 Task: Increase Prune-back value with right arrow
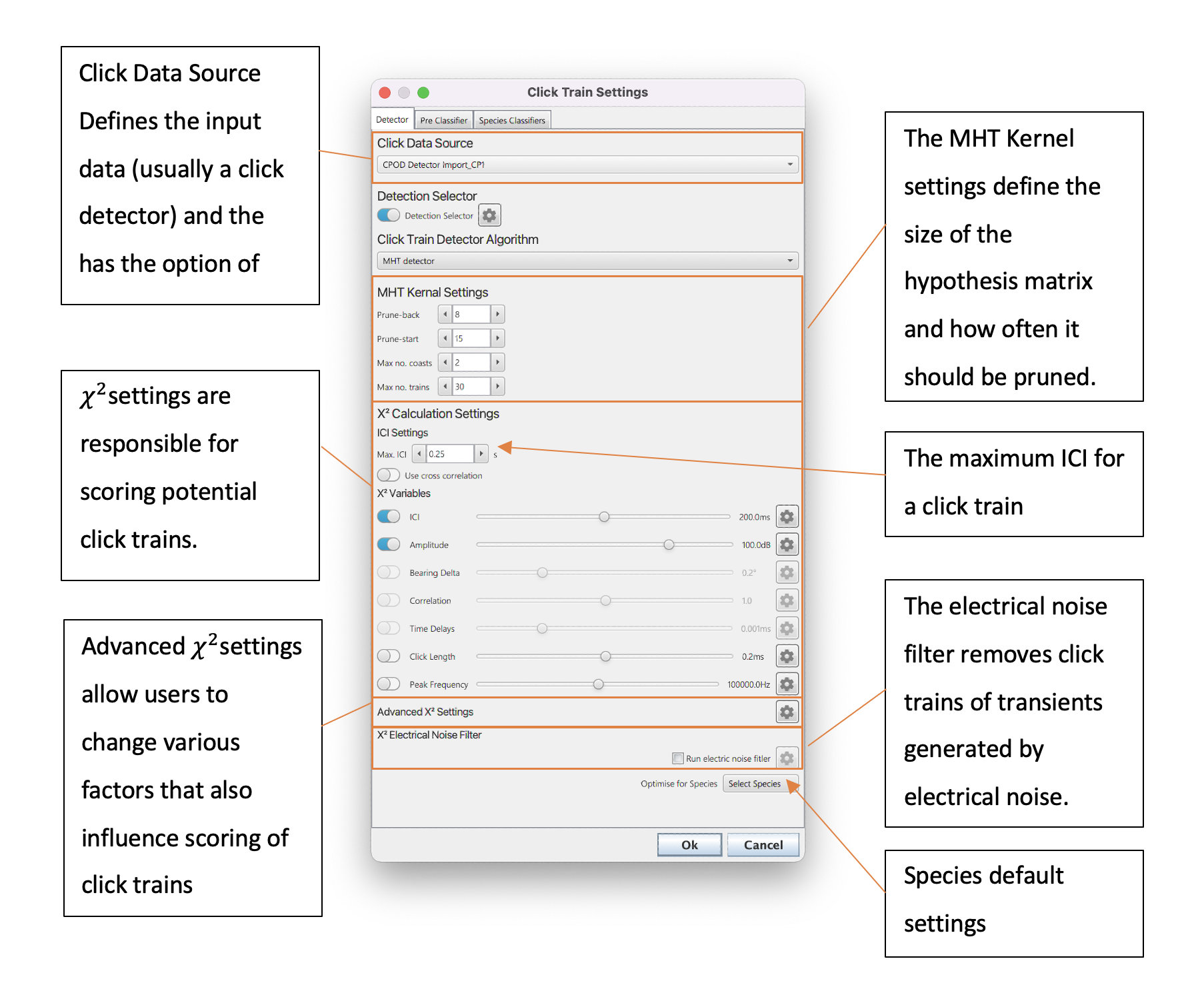(497, 314)
